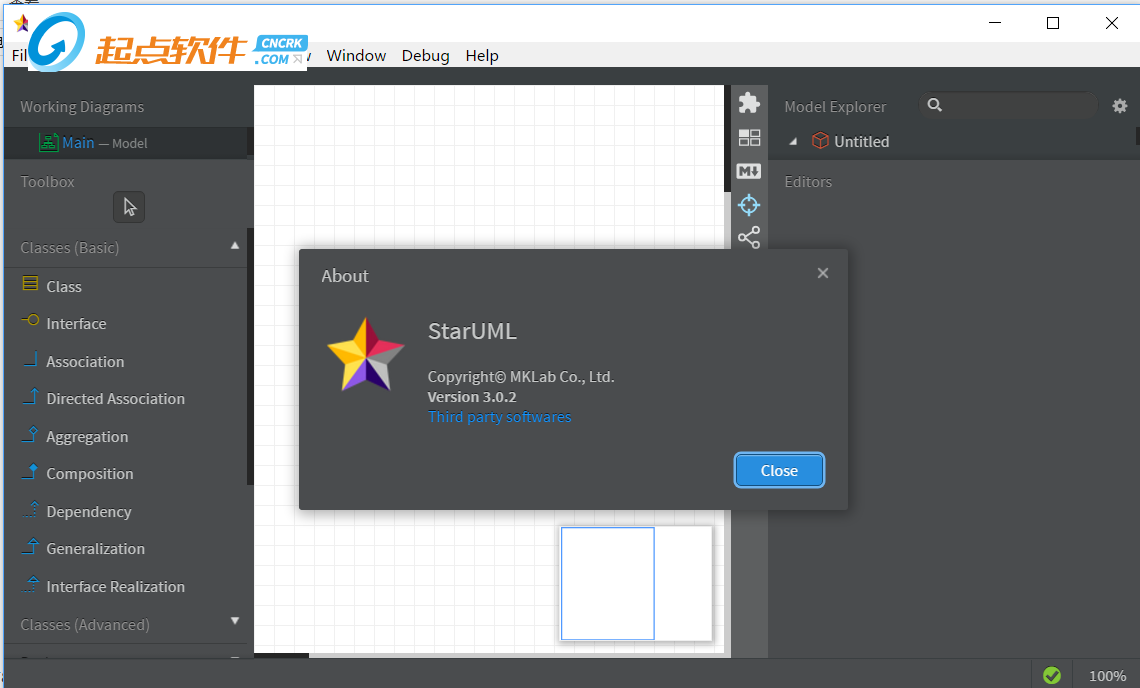Open Model Explorer settings gear
The image size is (1140, 688).
tap(1120, 106)
